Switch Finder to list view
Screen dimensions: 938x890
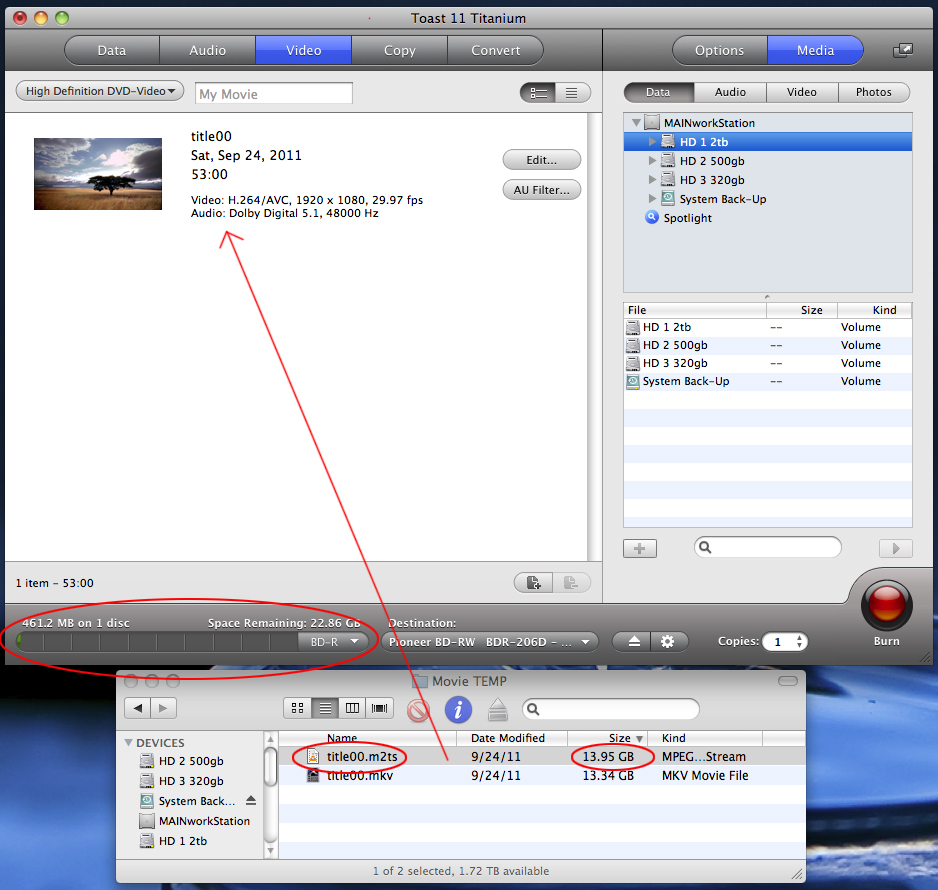click(325, 708)
